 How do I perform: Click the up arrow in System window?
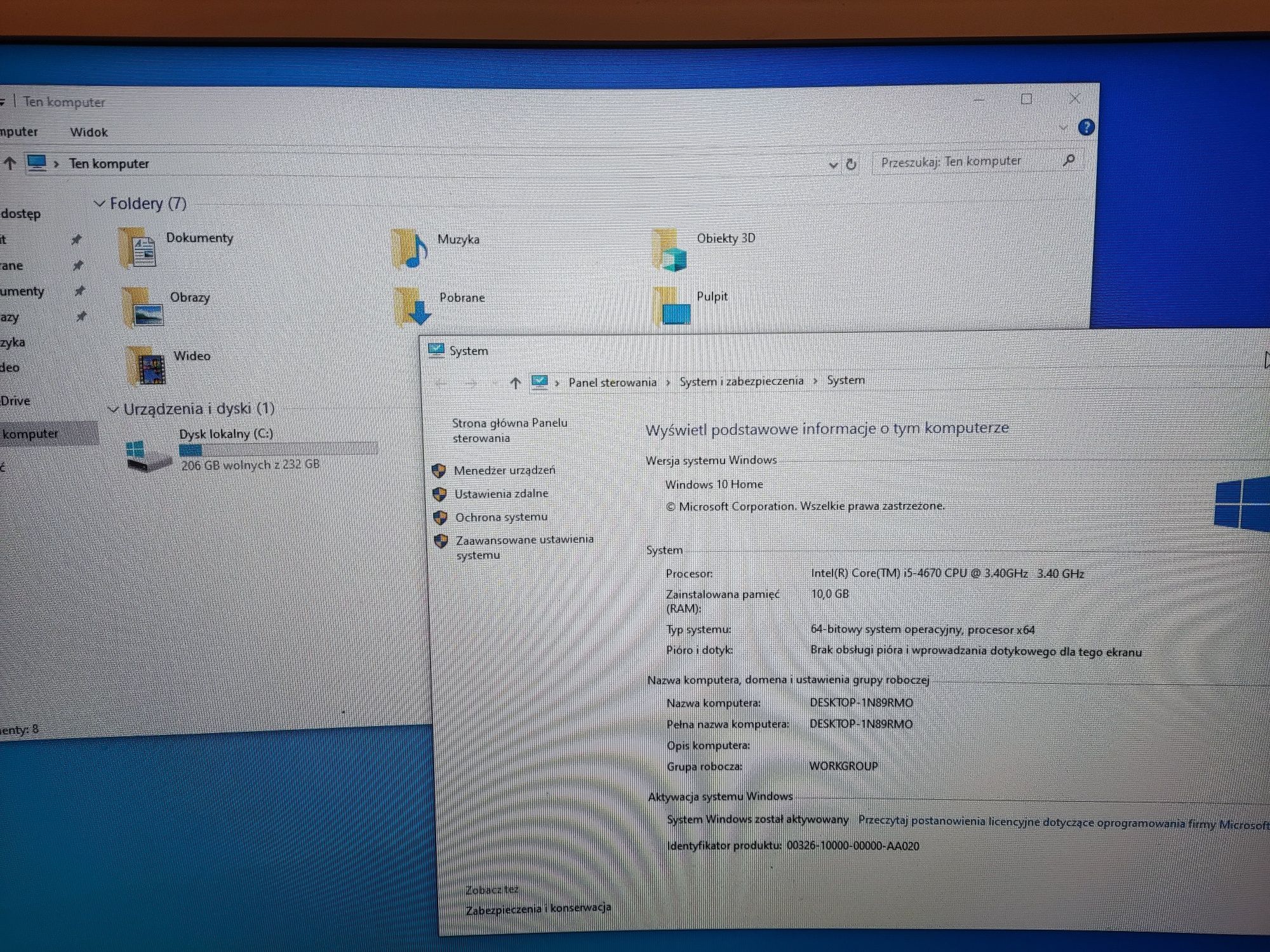click(x=515, y=383)
